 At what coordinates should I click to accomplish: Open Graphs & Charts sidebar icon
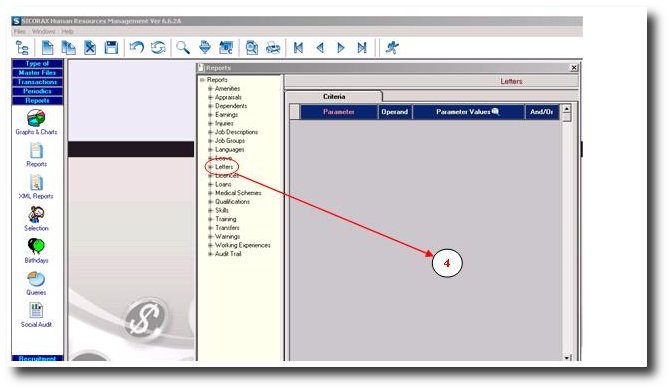click(36, 122)
